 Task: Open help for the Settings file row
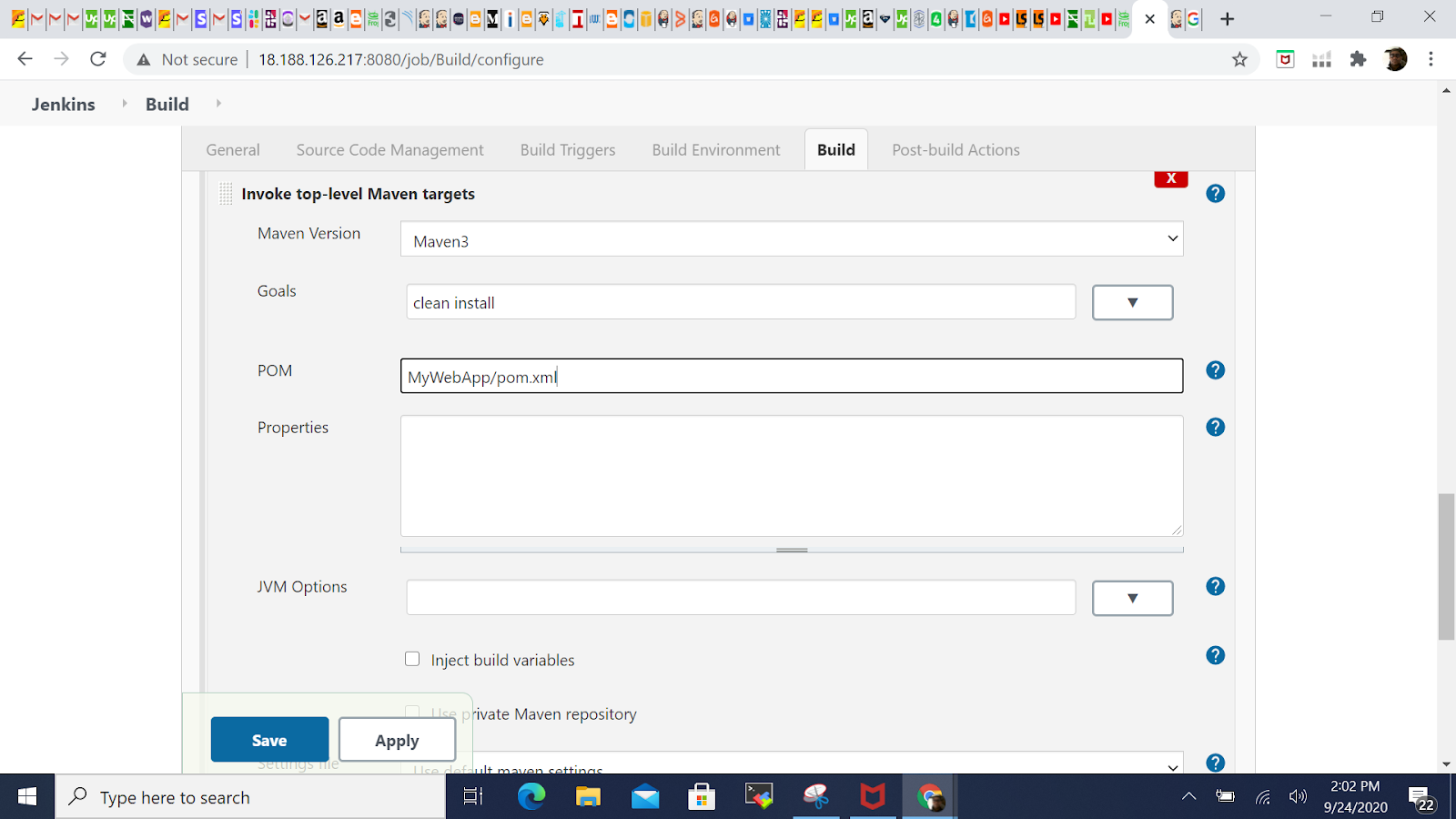pos(1215,763)
